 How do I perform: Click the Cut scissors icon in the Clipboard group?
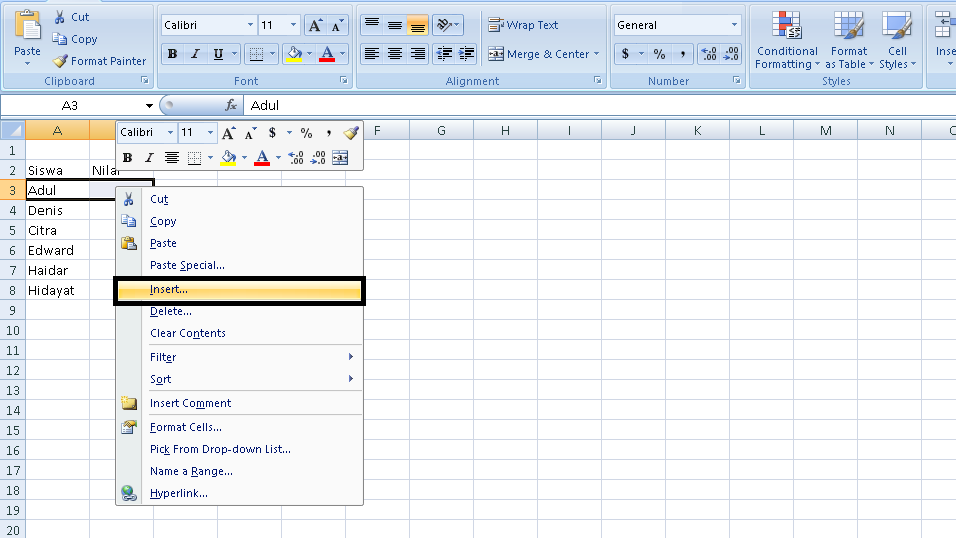60,17
